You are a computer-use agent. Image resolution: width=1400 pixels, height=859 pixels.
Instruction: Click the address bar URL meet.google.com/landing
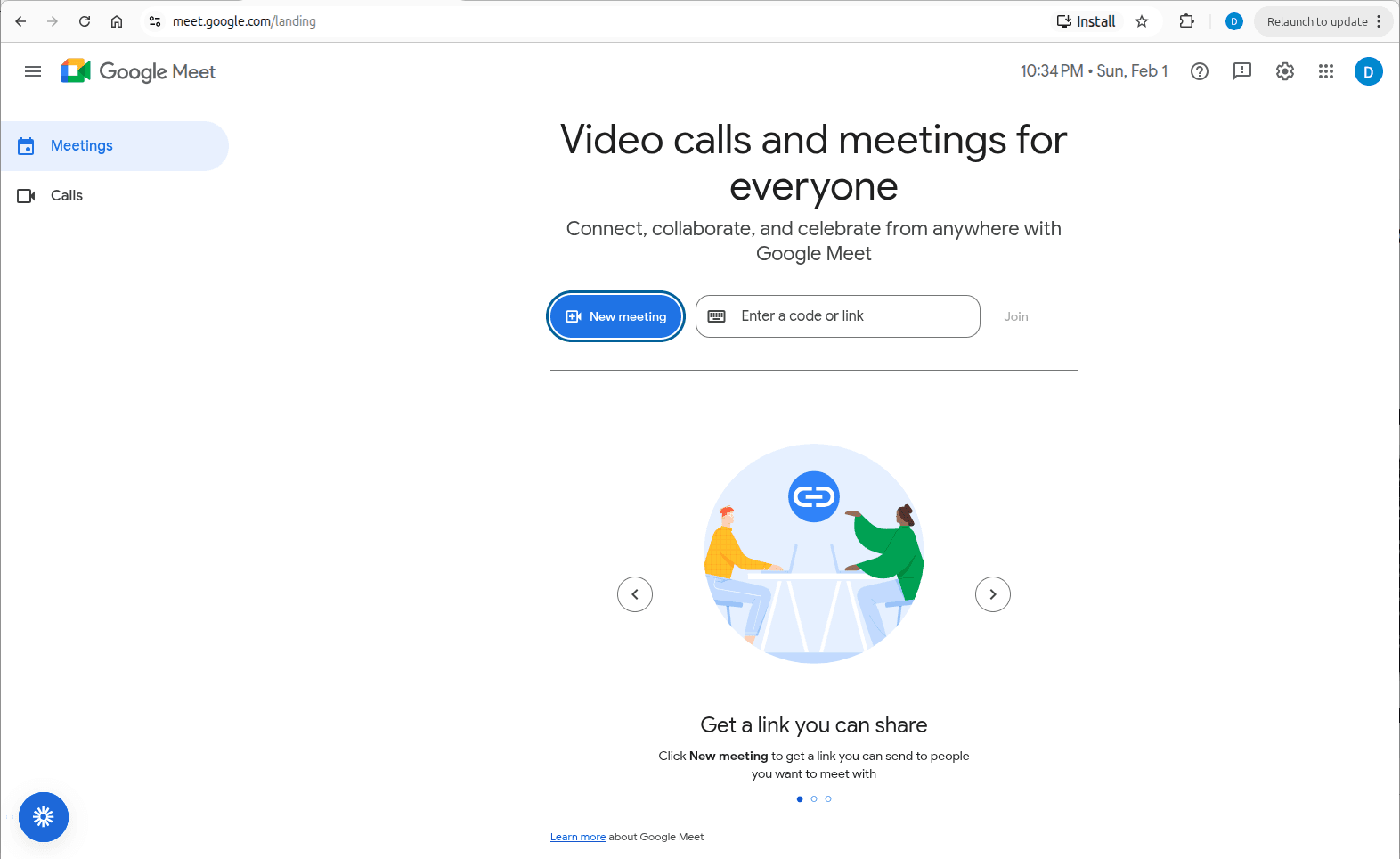(244, 21)
